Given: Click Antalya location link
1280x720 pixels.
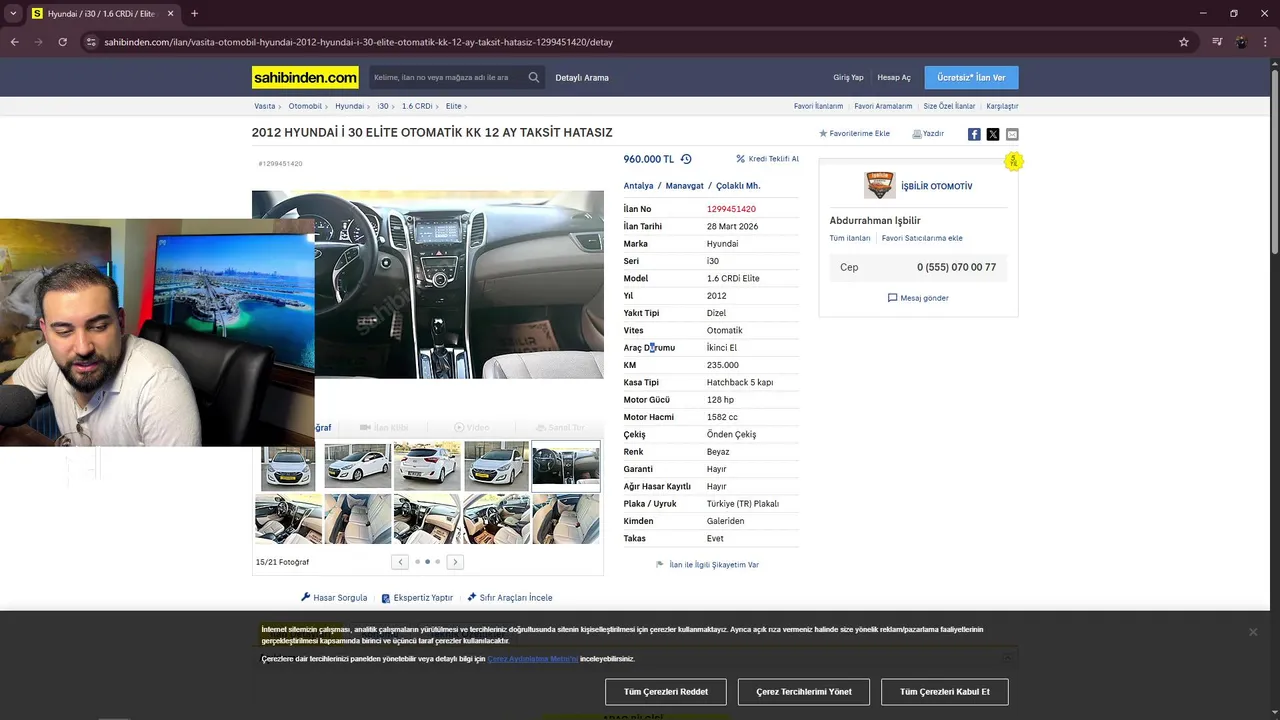Looking at the screenshot, I should click(638, 186).
